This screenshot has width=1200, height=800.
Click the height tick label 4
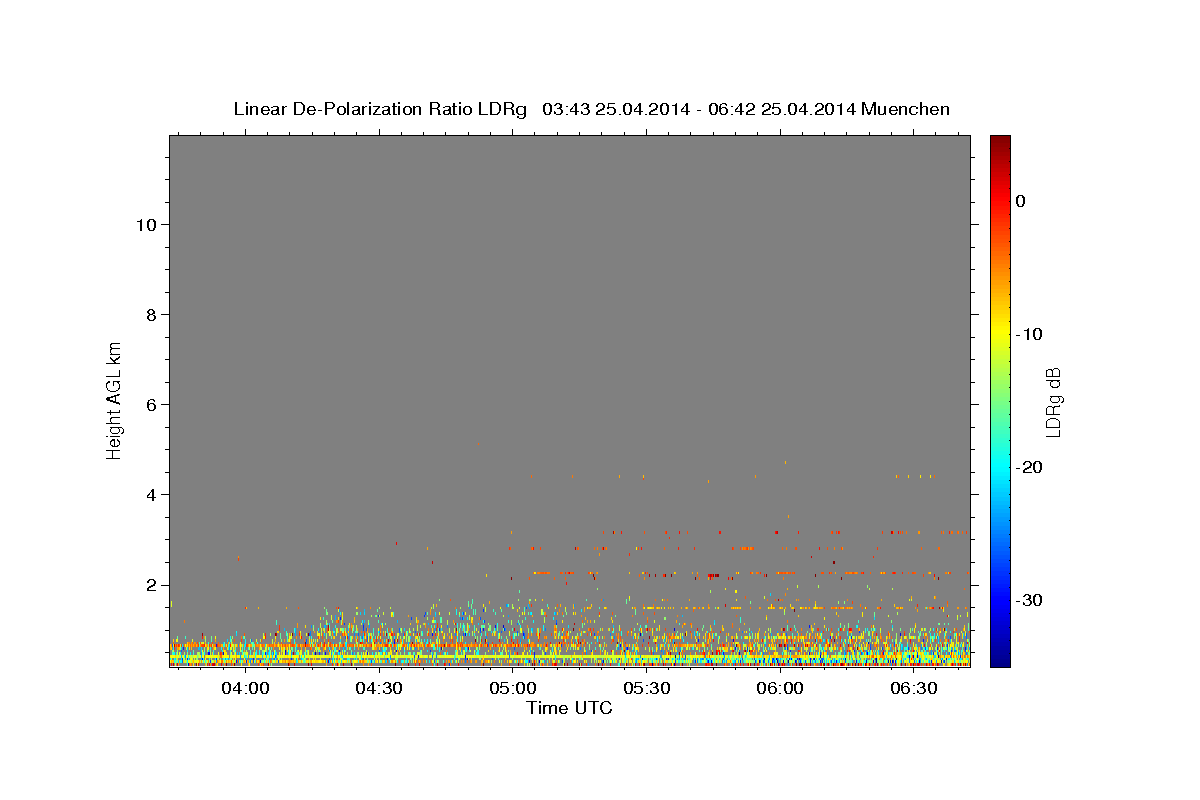click(151, 494)
